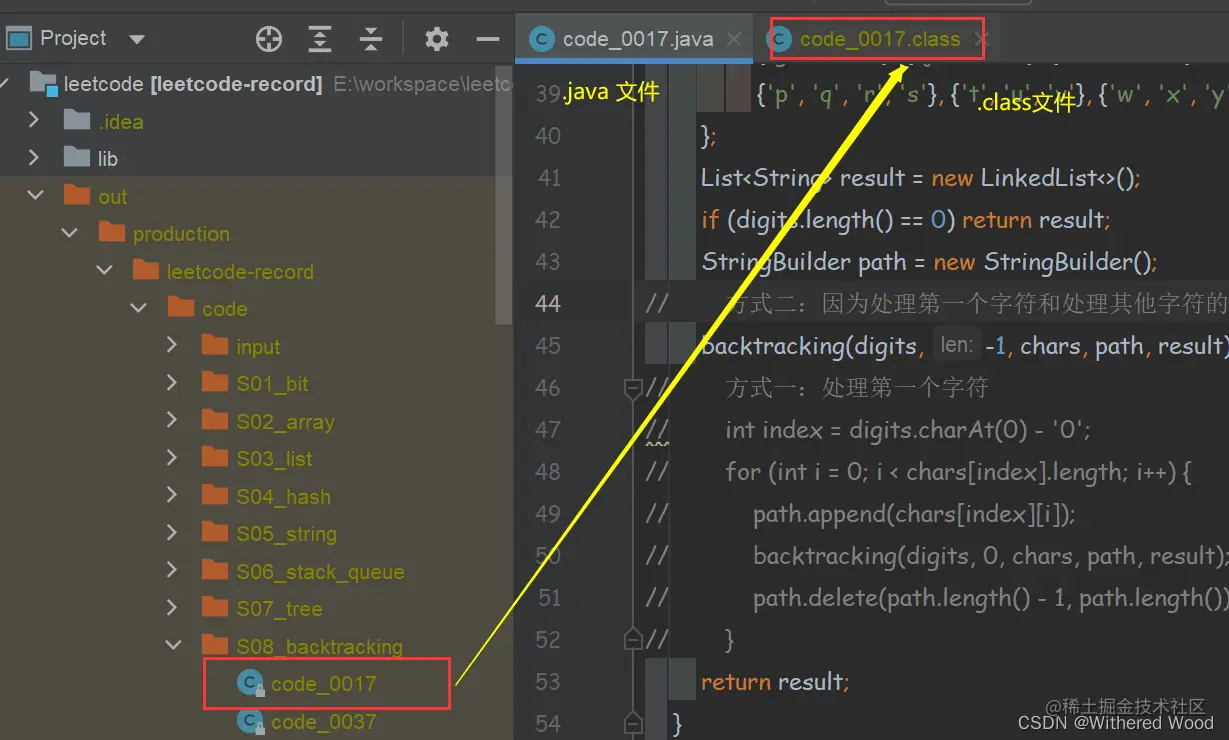Open Project panel settings gear
Viewport: 1229px width, 740px height.
[x=437, y=39]
